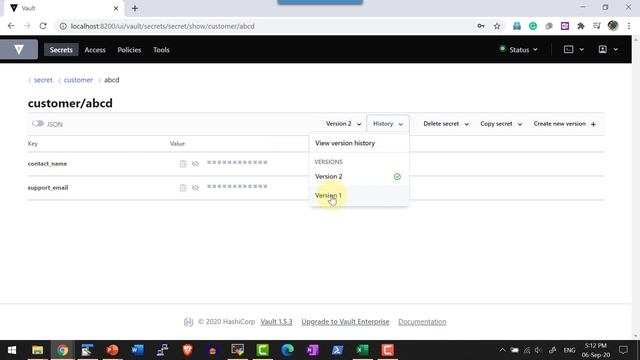Open PowerPoint from the taskbar
This screenshot has width=640, height=360.
click(x=112, y=350)
